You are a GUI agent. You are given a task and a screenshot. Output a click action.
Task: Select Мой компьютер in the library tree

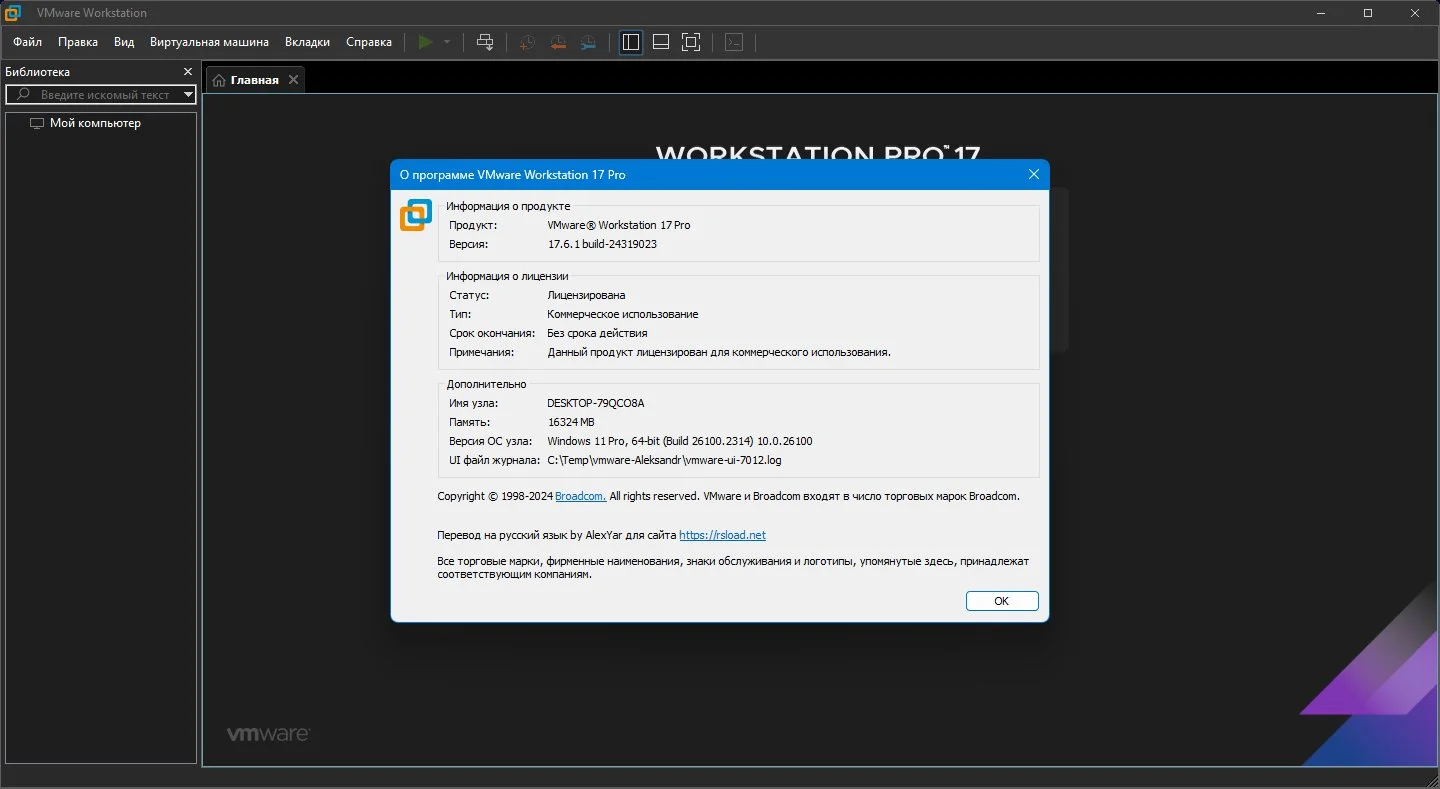tap(95, 123)
